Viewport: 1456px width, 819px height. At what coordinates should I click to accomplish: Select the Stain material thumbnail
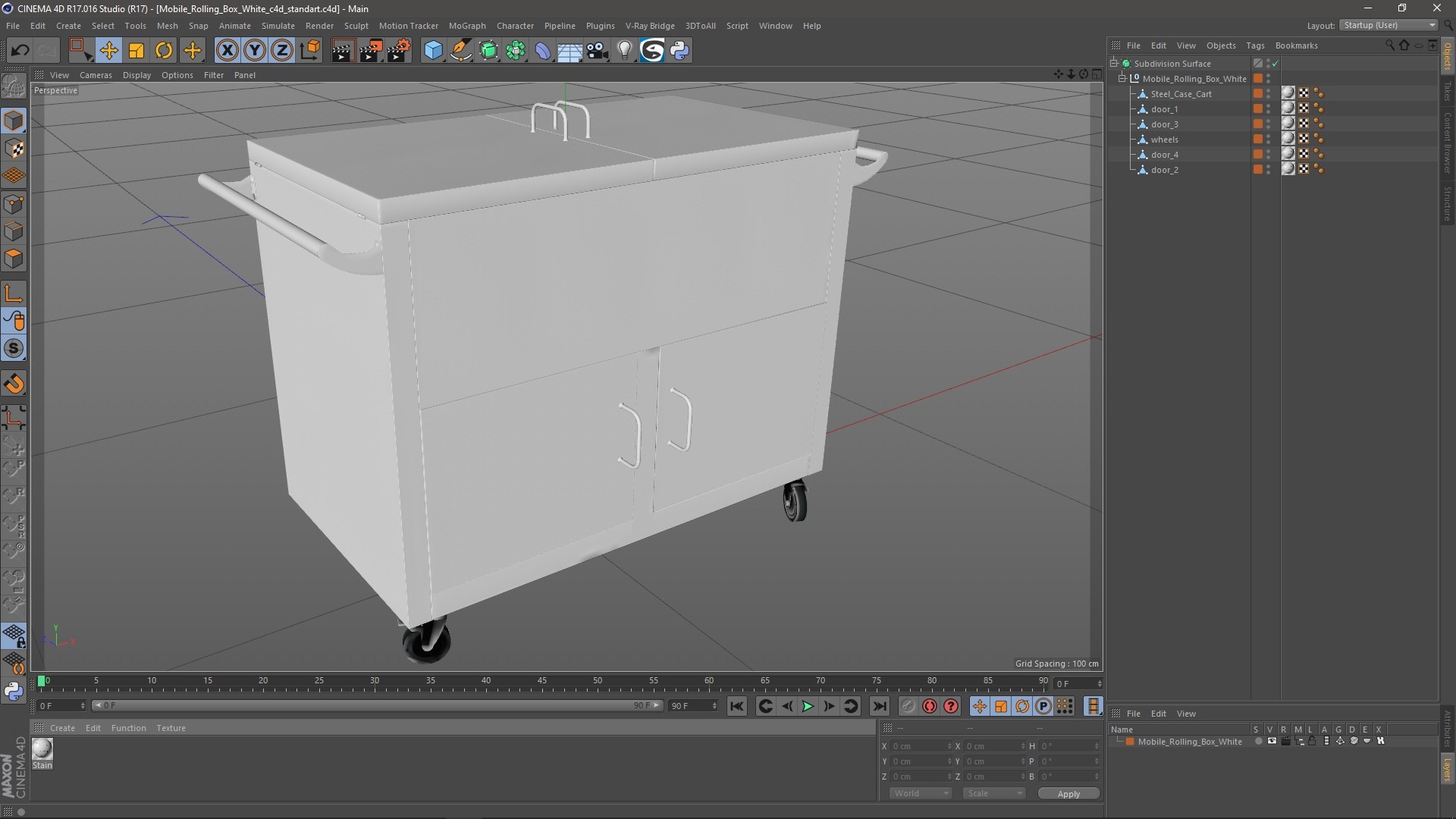[42, 749]
